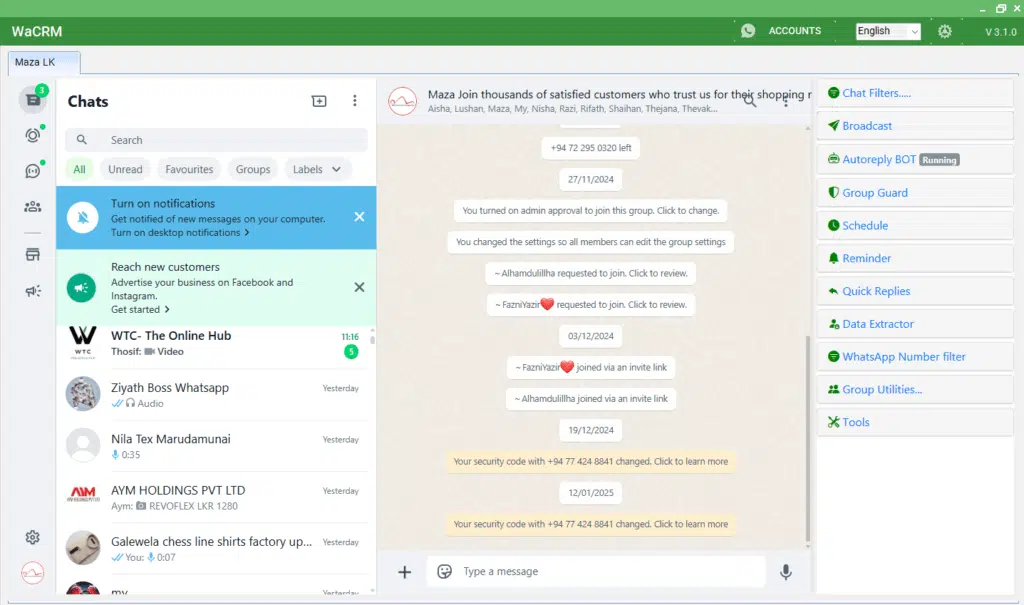1024x605 pixels.
Task: Select the Unread chat filter
Action: [125, 169]
